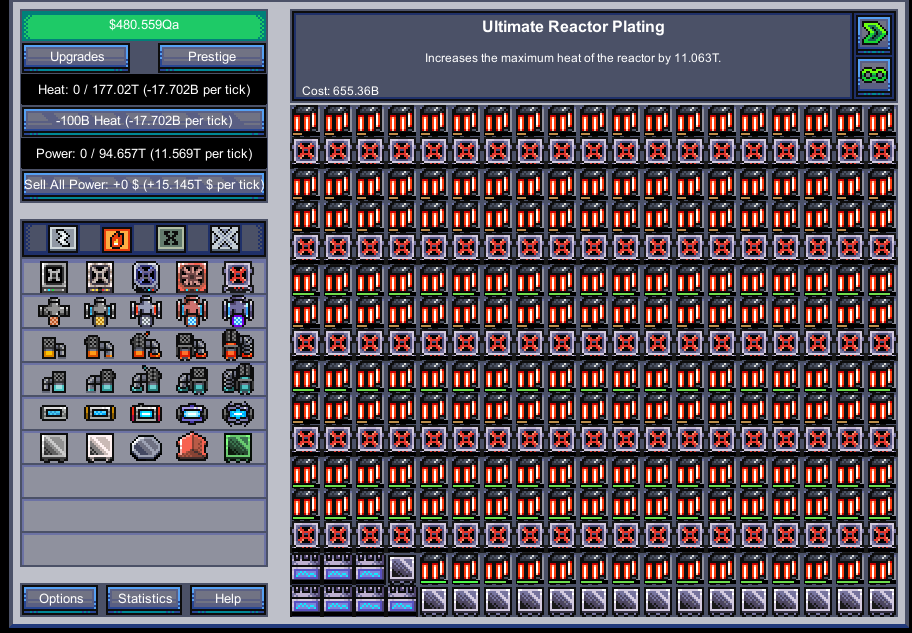Click the capacitor tile in grid's bottom-left corner
The image size is (912, 633).
tap(306, 600)
